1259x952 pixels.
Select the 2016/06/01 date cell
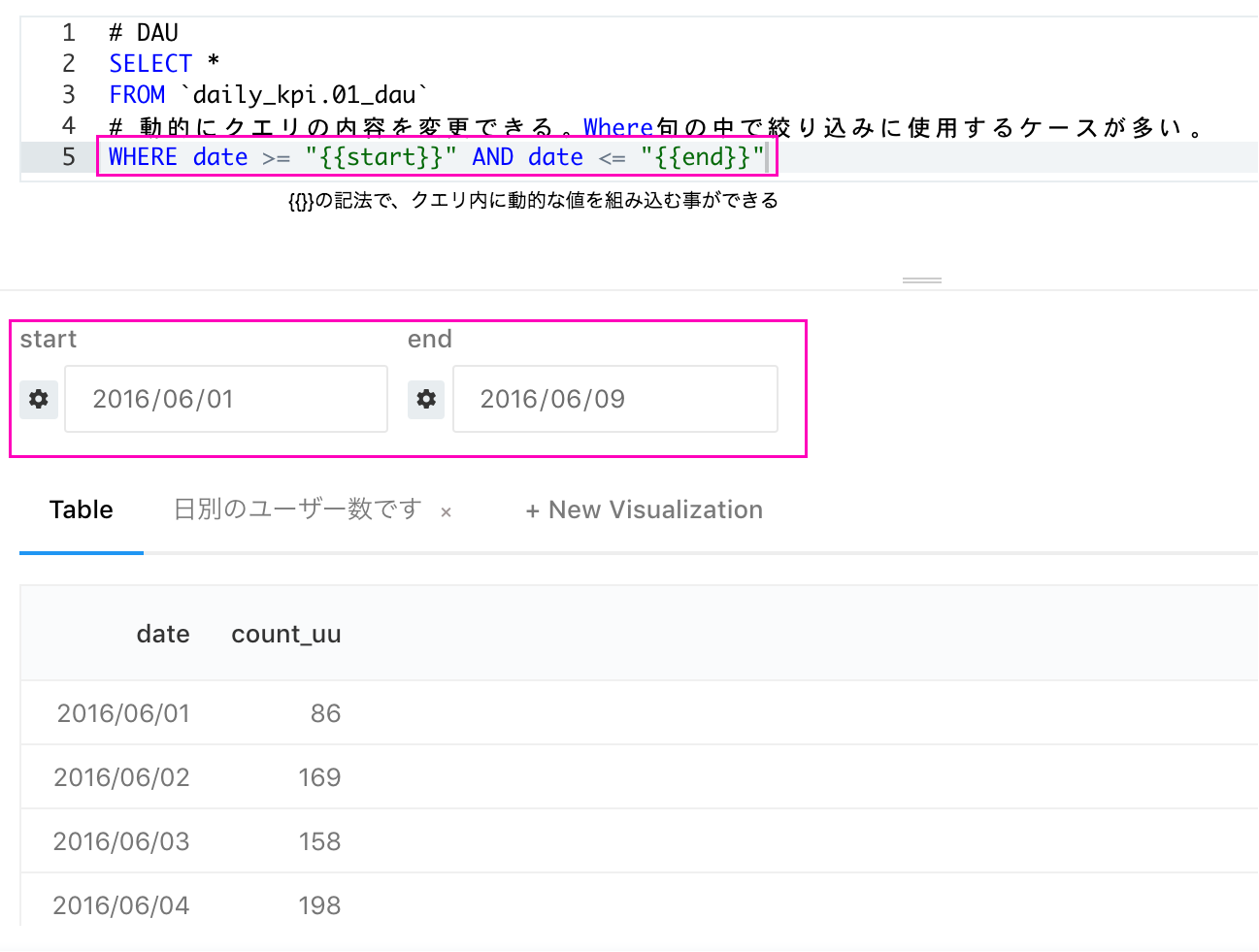click(x=123, y=713)
